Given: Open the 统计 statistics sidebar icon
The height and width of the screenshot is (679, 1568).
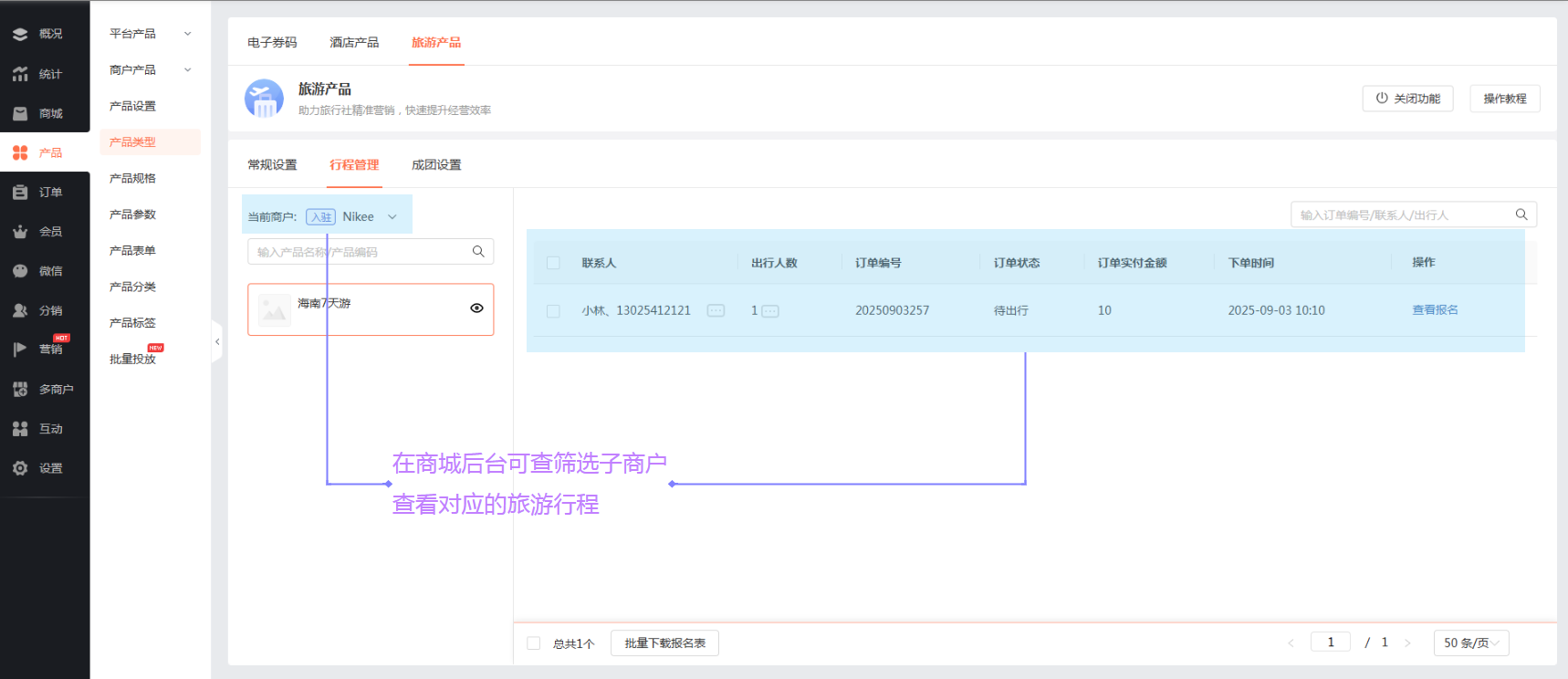Looking at the screenshot, I should (x=20, y=74).
